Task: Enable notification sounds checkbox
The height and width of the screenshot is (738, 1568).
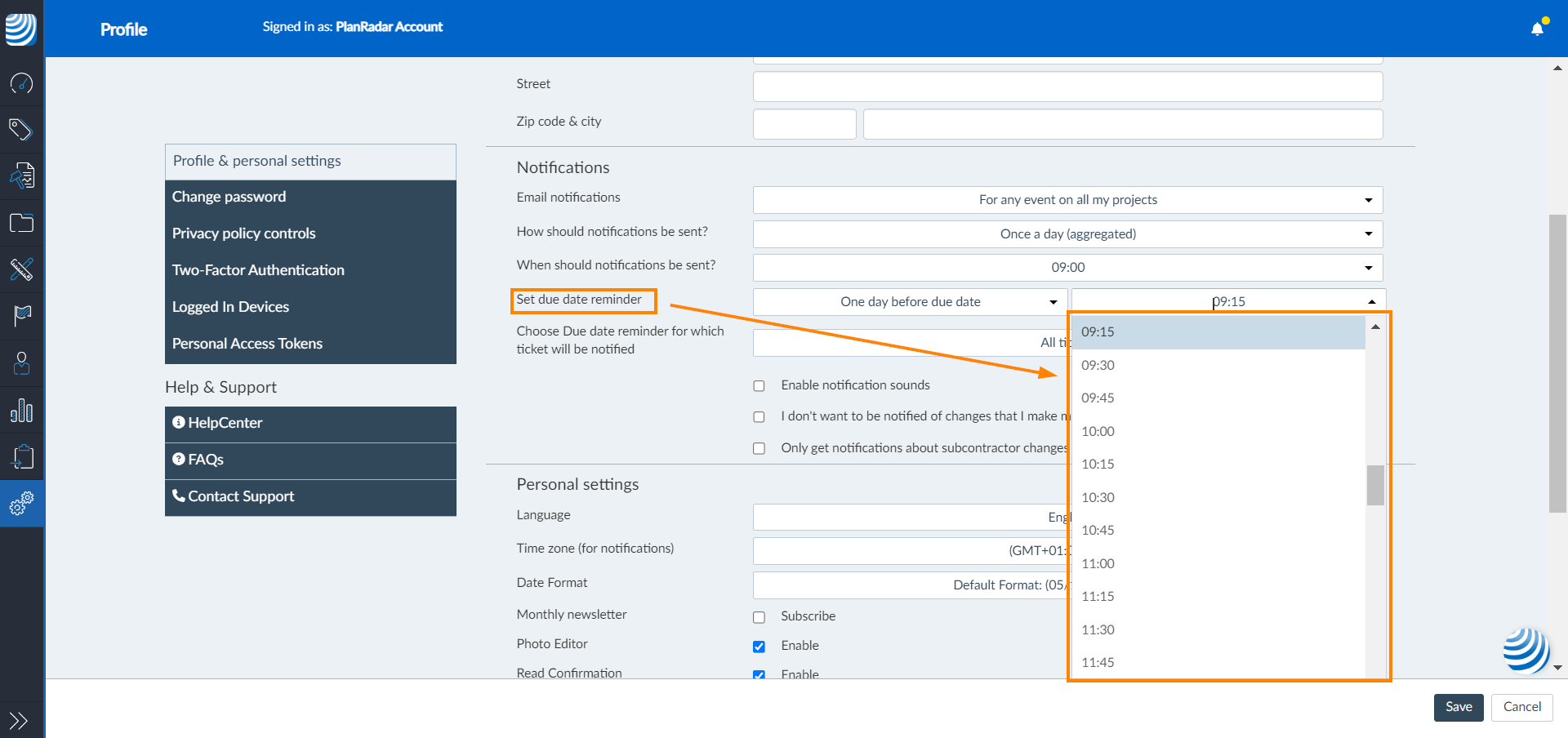Action: [759, 385]
